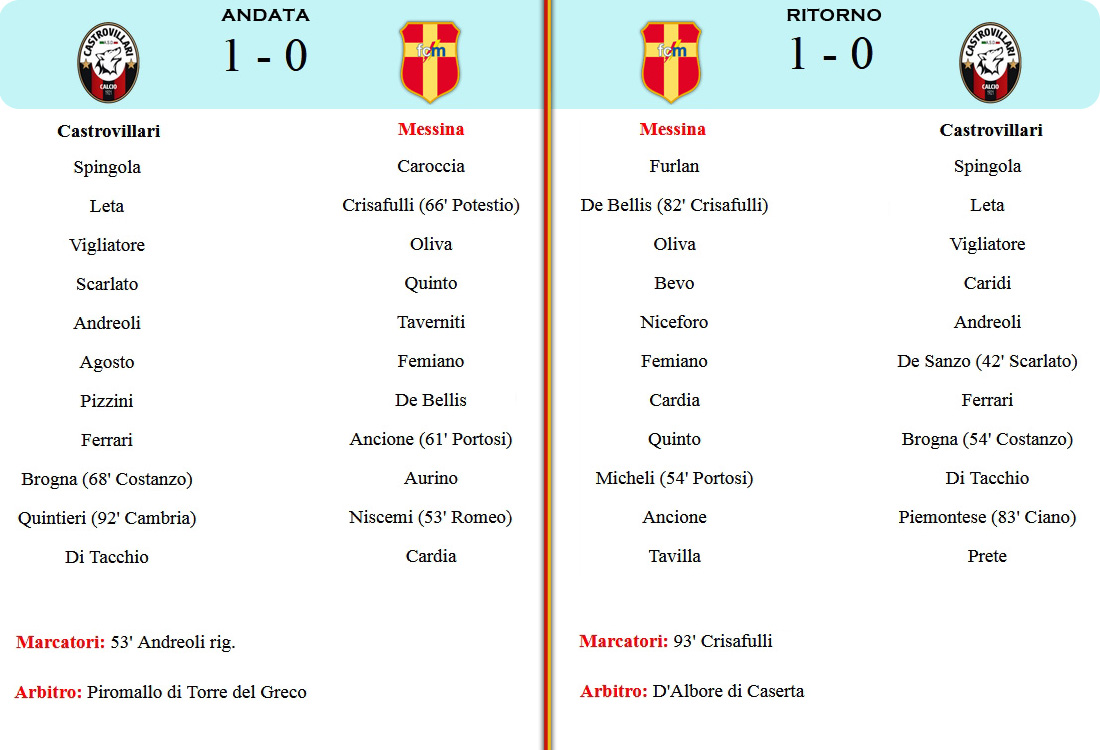Image resolution: width=1100 pixels, height=750 pixels.
Task: Click referee D'Albore di Caserta
Action: pos(728,691)
